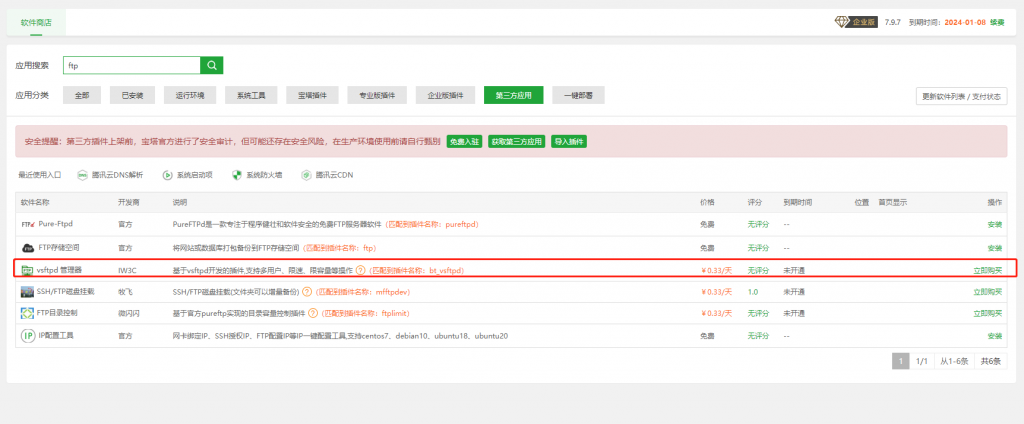
Task: Click the vsftpd 管理器 row icon
Action: click(x=27, y=270)
